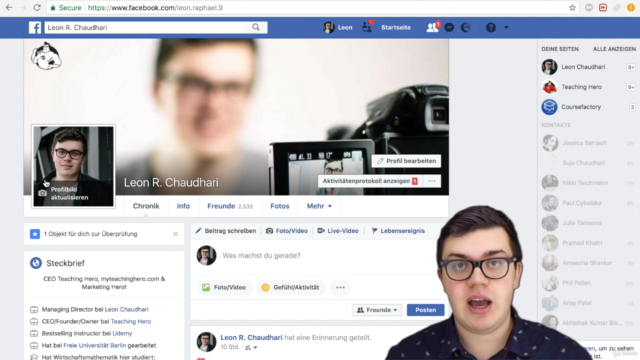Screen dimensions: 640x360
Task: Open the Fotos tab
Action: [x=280, y=206]
